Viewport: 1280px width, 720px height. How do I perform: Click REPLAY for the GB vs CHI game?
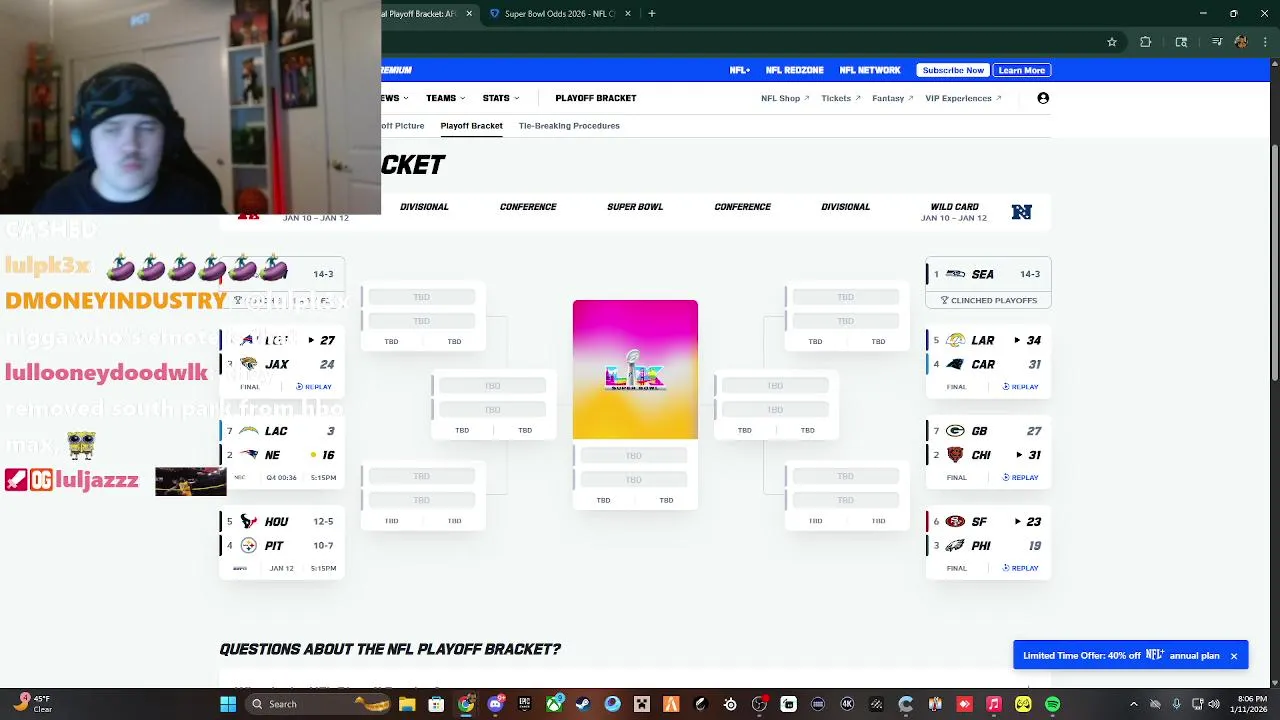coord(1021,478)
